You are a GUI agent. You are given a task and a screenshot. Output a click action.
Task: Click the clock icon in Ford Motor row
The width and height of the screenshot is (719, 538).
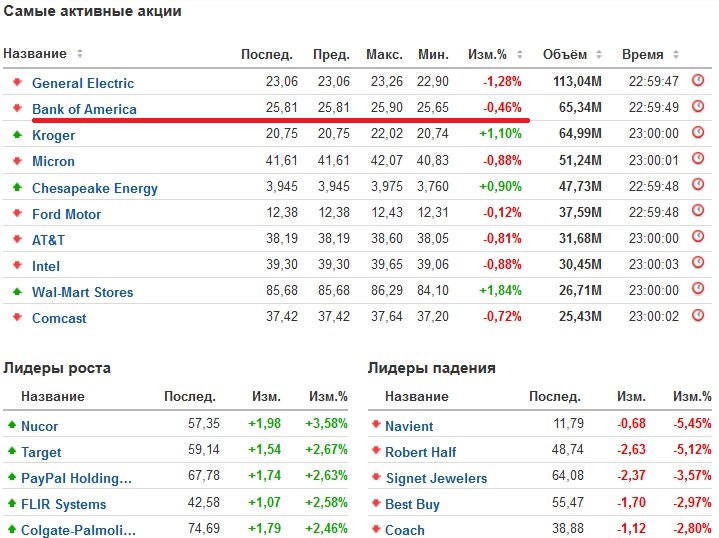point(698,213)
